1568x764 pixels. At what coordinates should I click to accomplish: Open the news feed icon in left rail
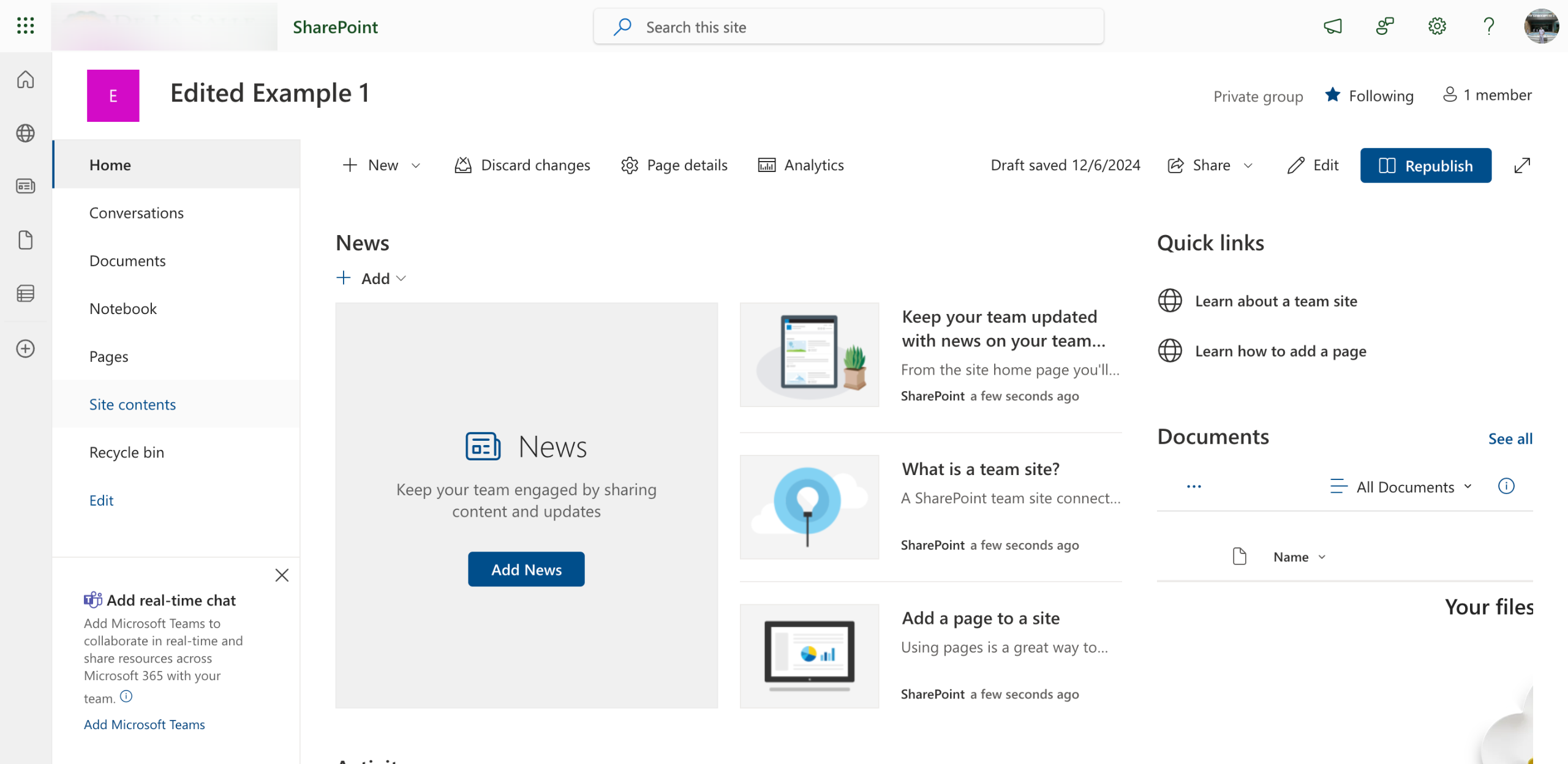coord(25,186)
